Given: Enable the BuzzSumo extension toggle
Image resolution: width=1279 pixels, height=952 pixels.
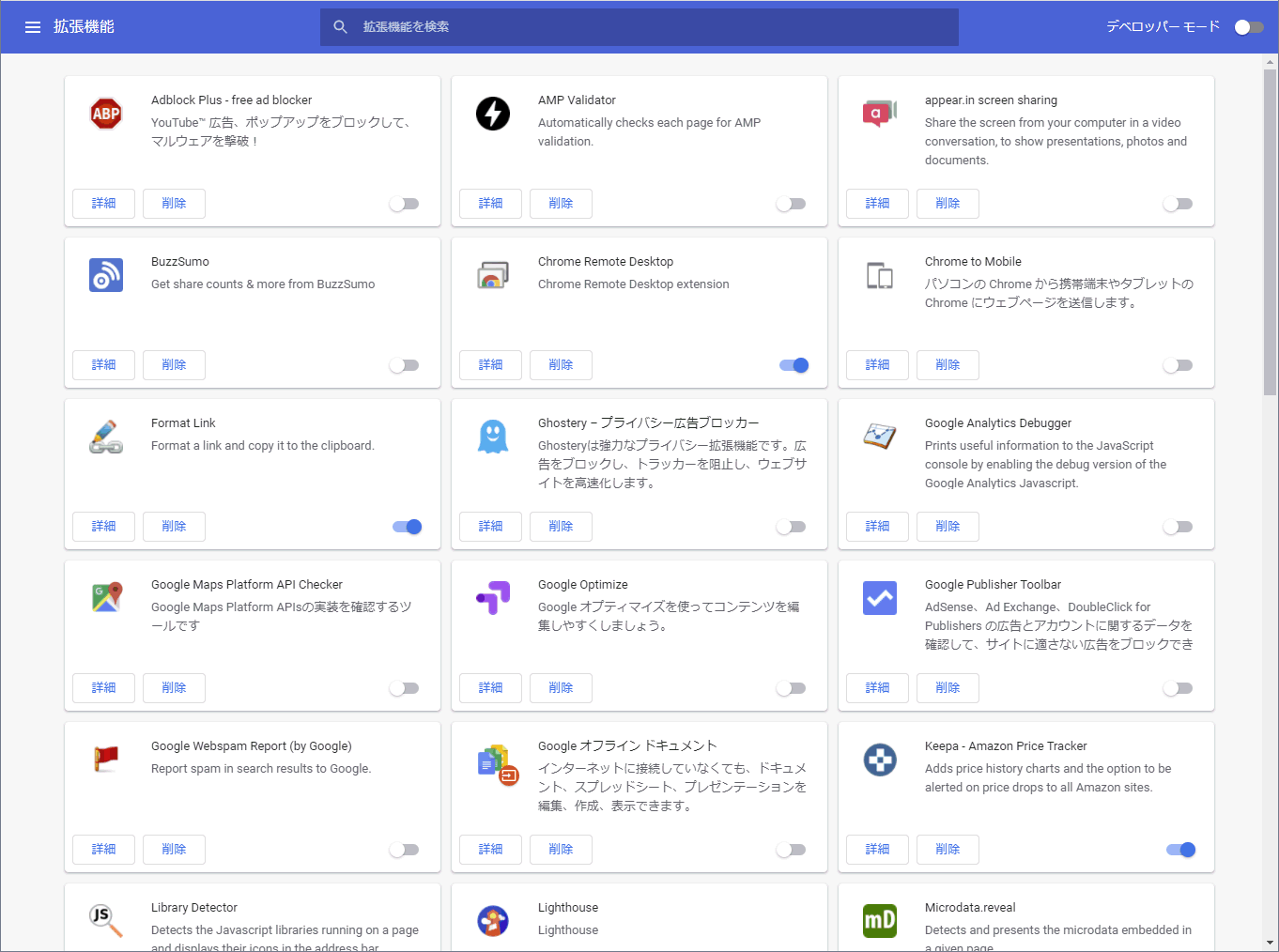Looking at the screenshot, I should coord(405,365).
